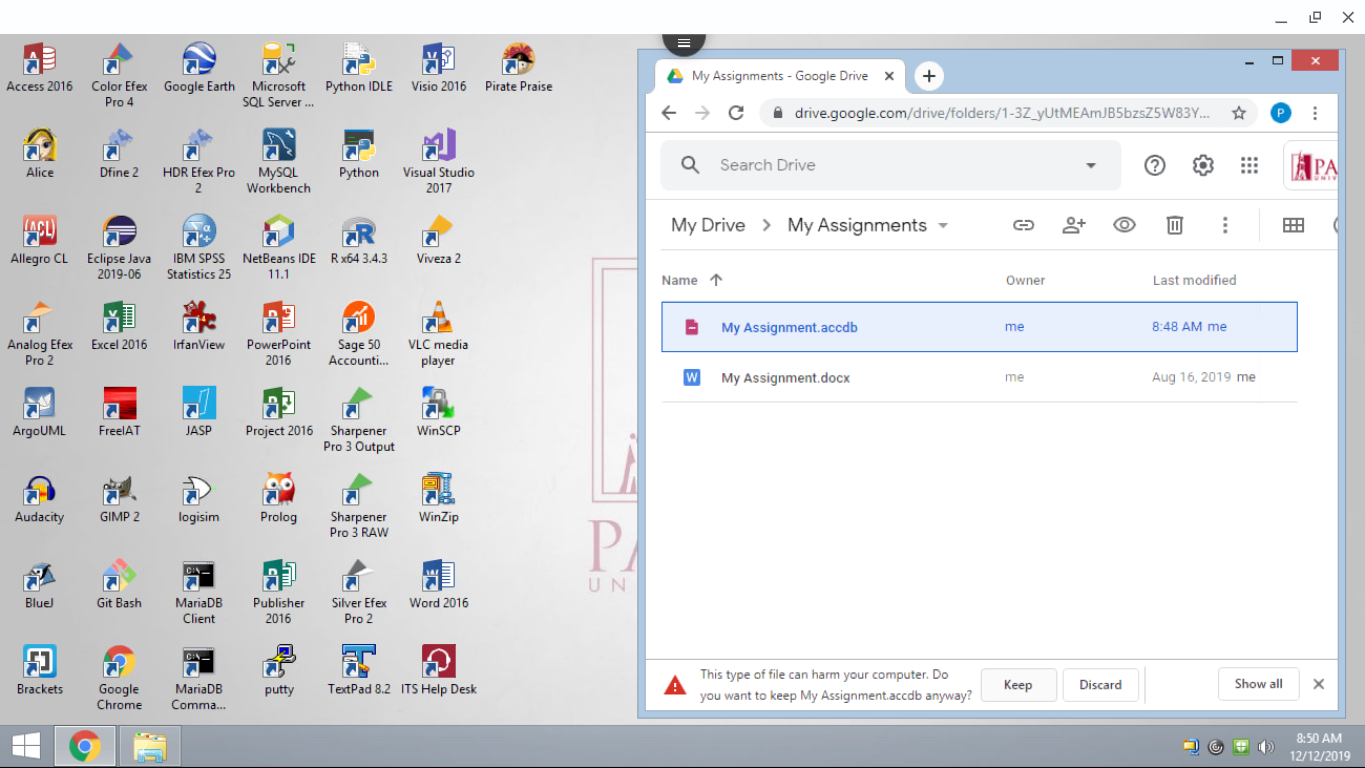Open Google apps grid in Drive

1249,166
